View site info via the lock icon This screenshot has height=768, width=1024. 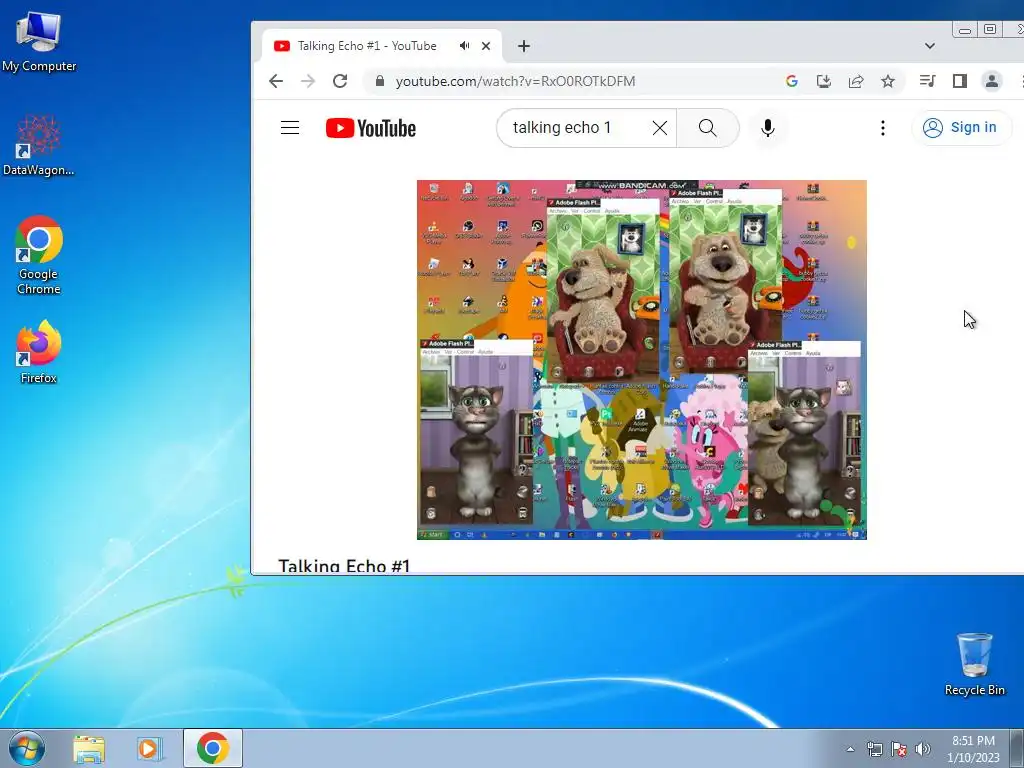(380, 81)
